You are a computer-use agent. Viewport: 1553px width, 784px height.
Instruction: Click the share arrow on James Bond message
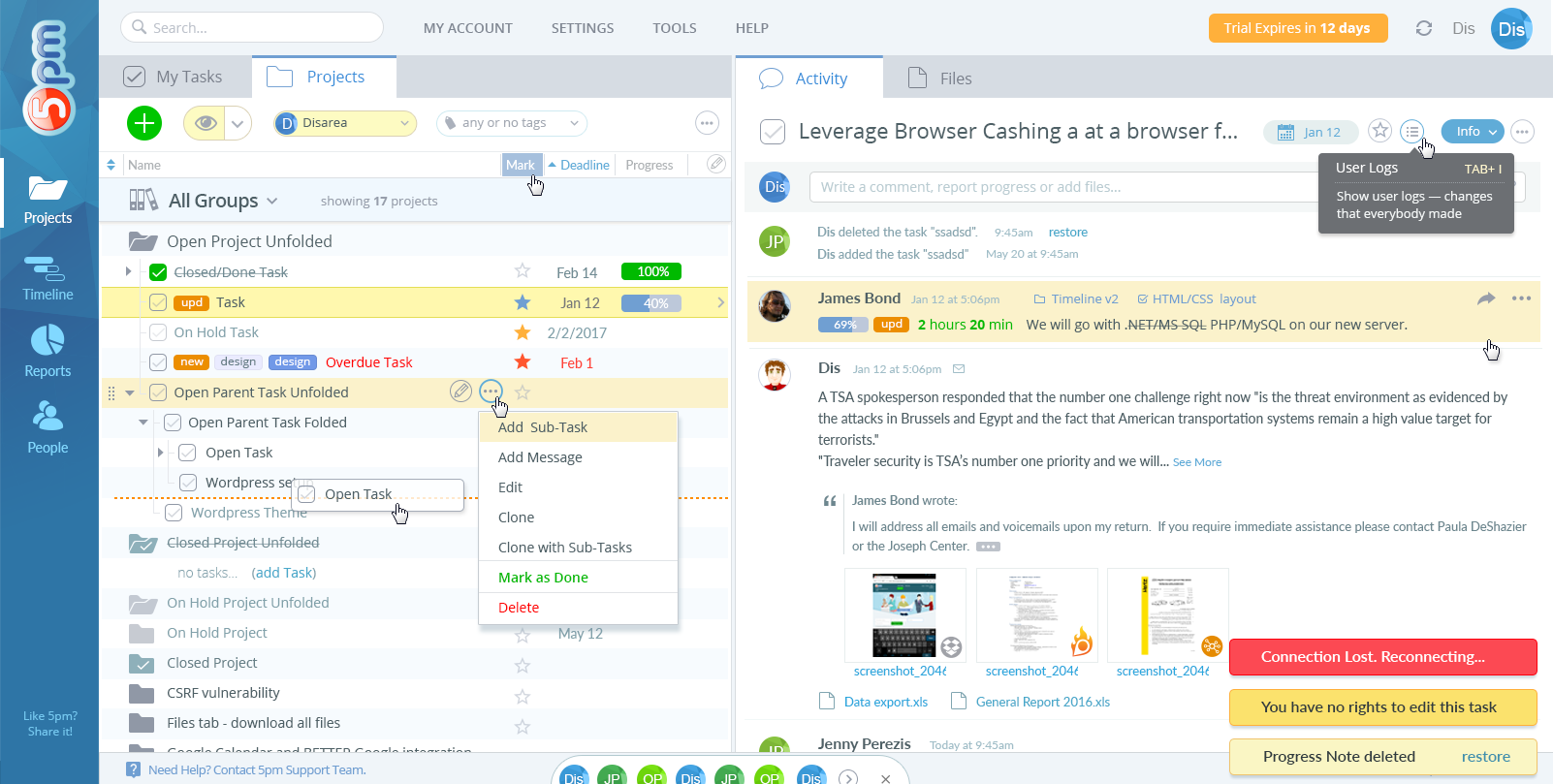click(x=1486, y=298)
